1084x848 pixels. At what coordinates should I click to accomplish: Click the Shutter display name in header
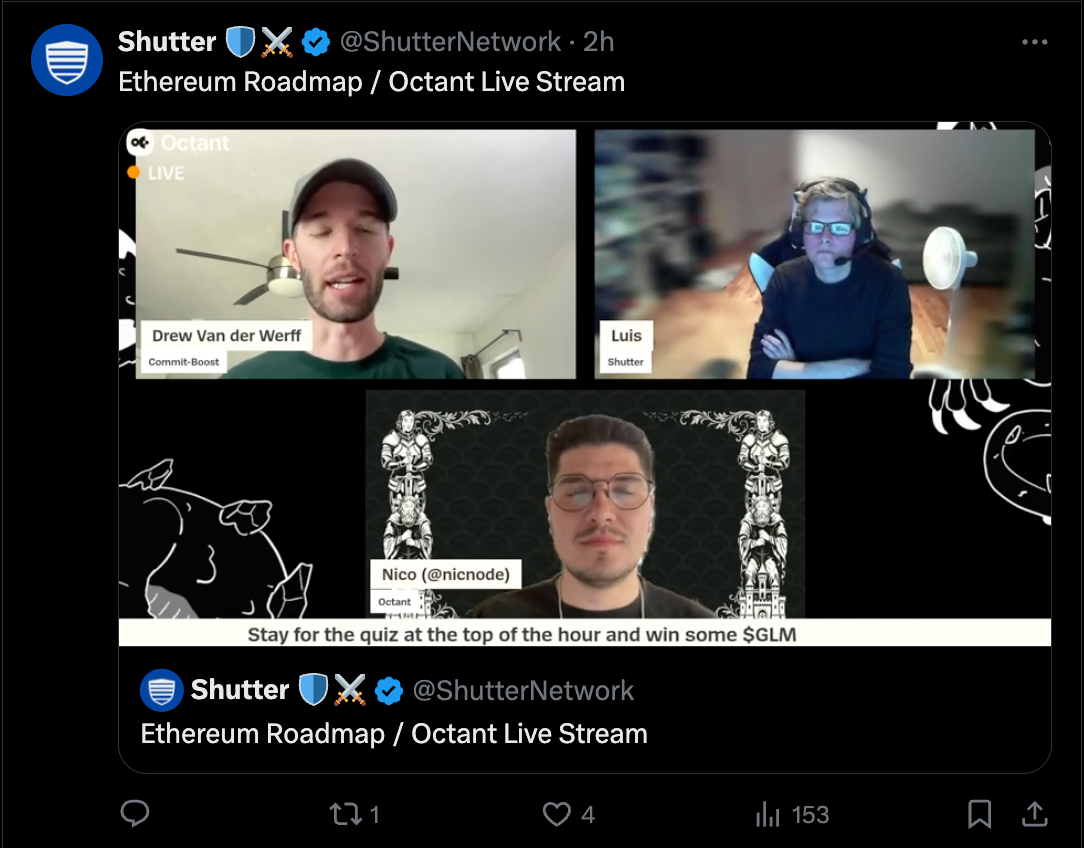(x=167, y=41)
